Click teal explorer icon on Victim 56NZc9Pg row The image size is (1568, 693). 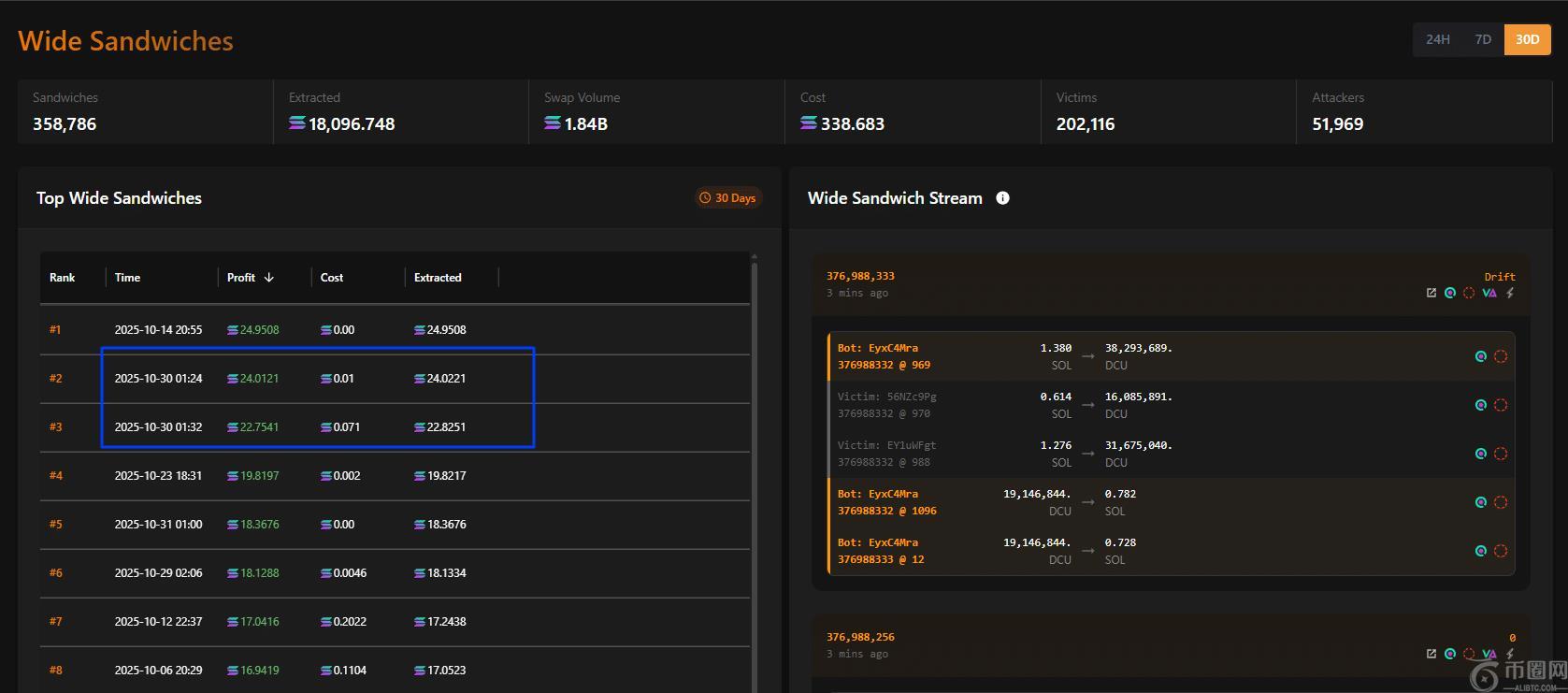[x=1480, y=405]
